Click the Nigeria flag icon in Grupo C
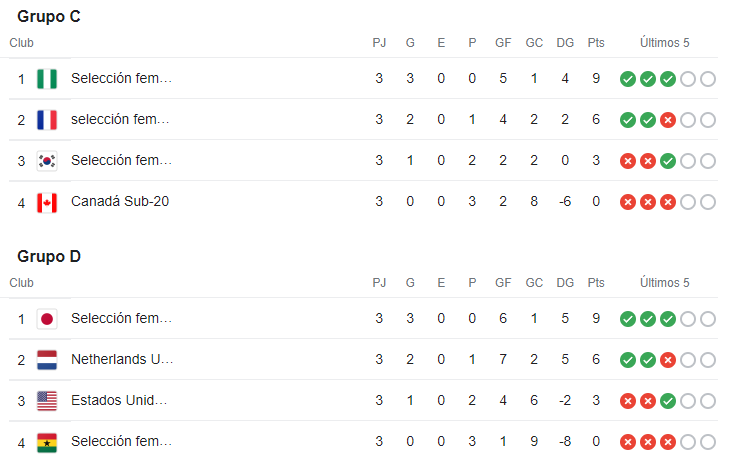Image resolution: width=739 pixels, height=468 pixels. pos(47,79)
